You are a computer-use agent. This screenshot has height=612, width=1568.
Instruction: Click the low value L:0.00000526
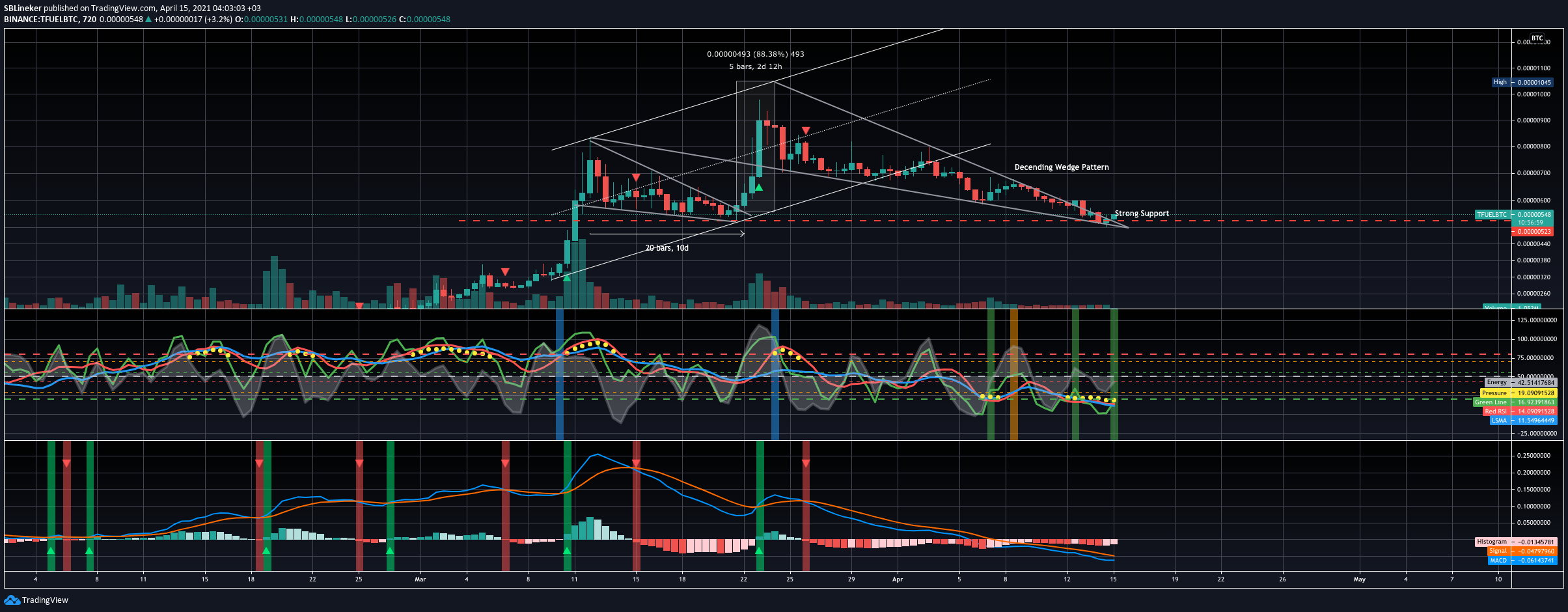click(370, 20)
